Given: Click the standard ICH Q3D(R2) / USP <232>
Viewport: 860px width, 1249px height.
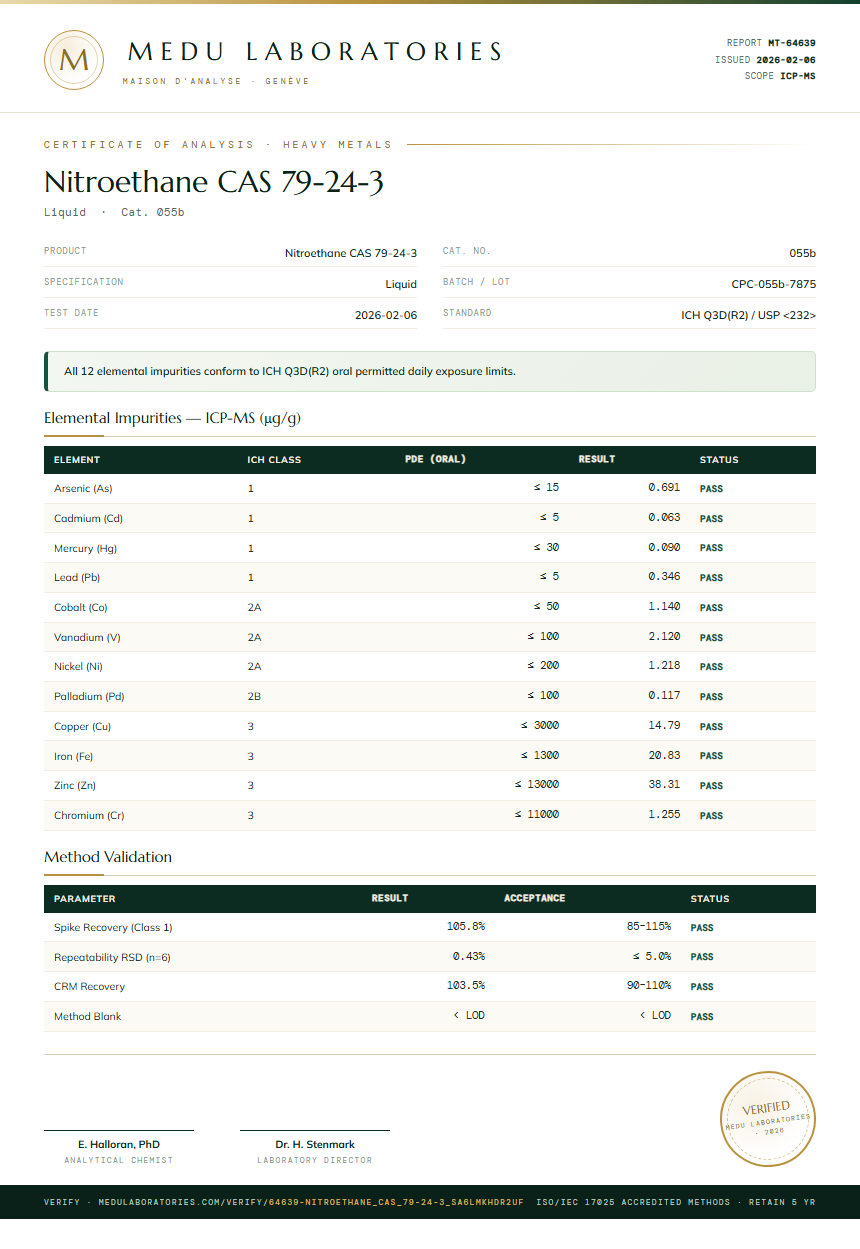Looking at the screenshot, I should (x=749, y=315).
